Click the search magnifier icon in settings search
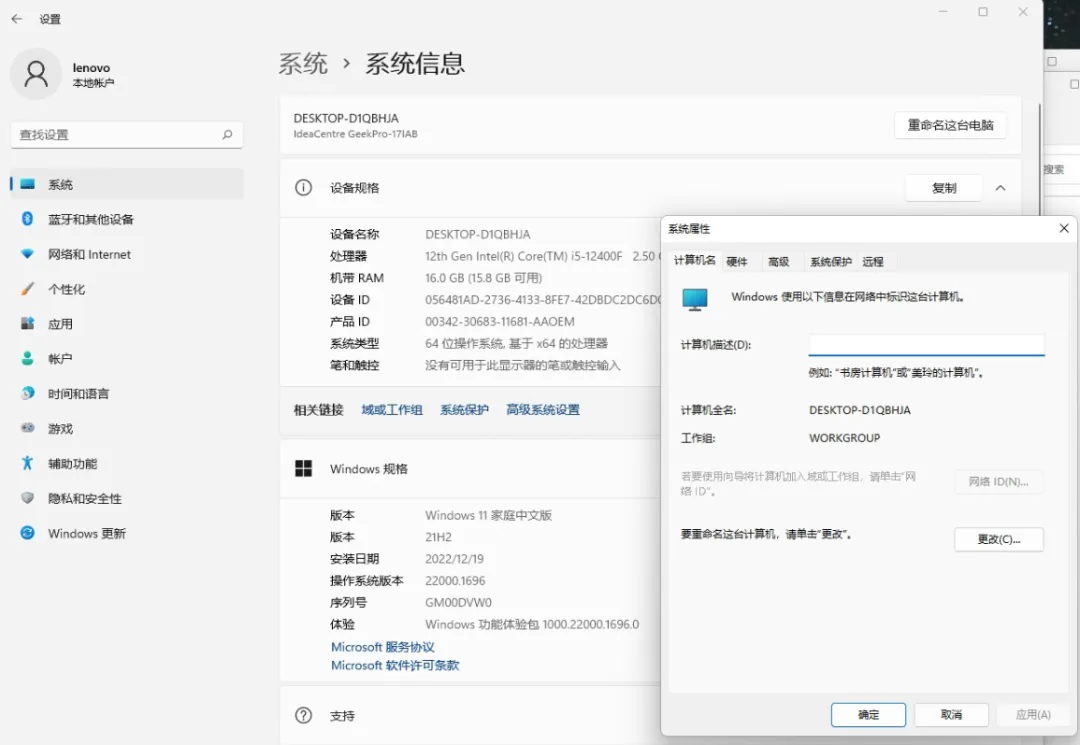The width and height of the screenshot is (1080, 745). [x=227, y=135]
